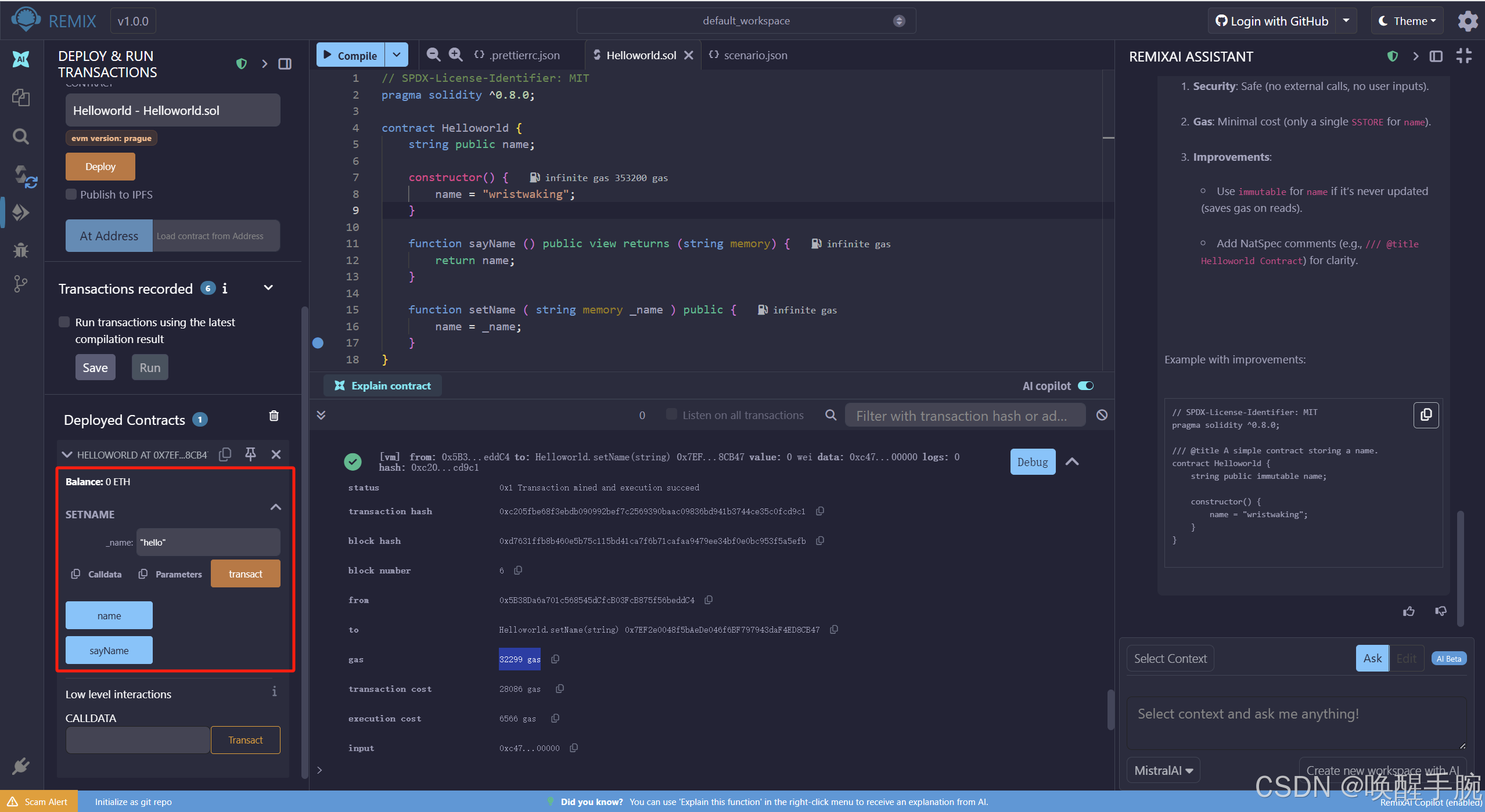The image size is (1485, 812).
Task: Open the Compile button dropdown arrow
Action: point(397,55)
